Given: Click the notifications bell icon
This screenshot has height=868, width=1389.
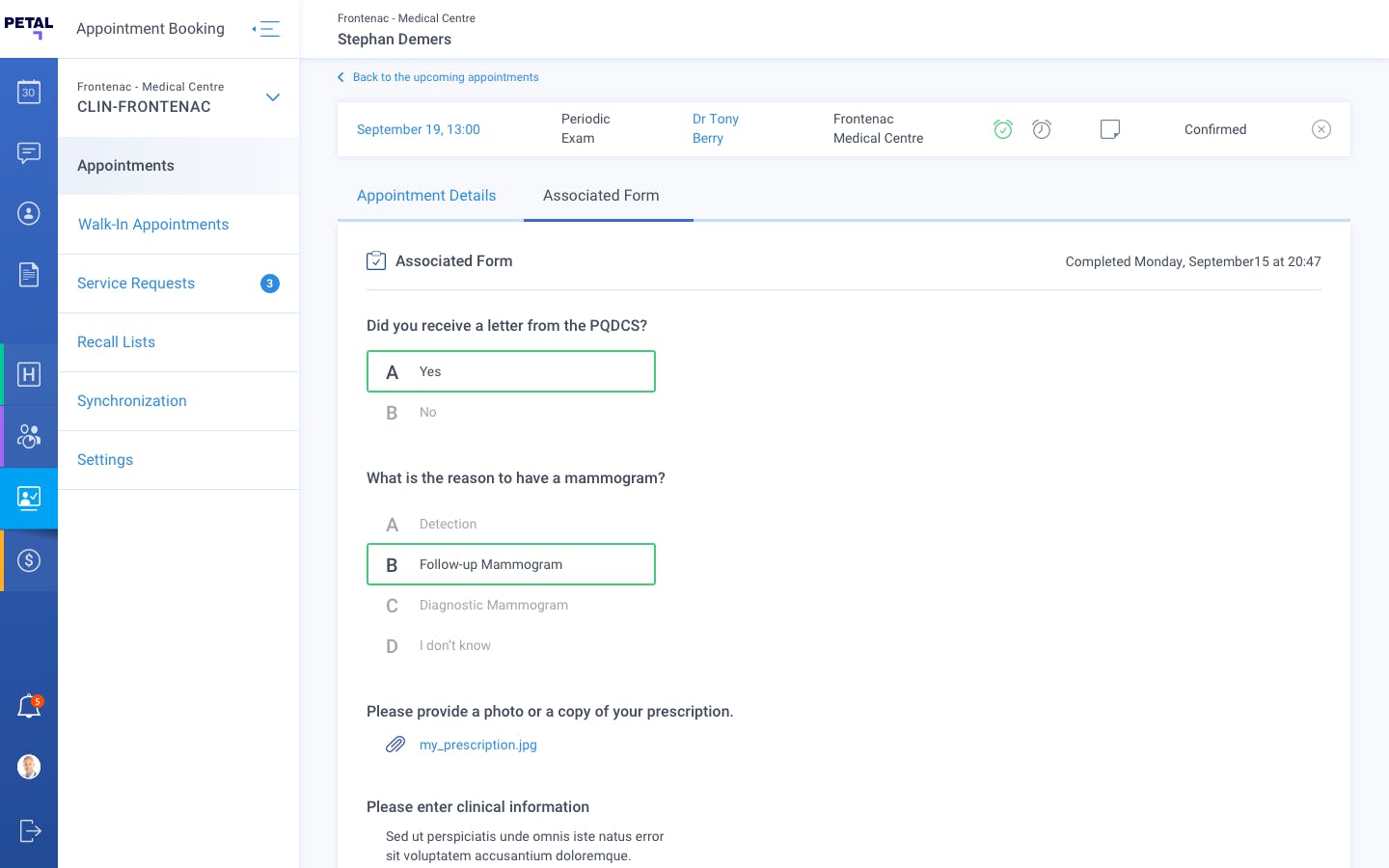Looking at the screenshot, I should pyautogui.click(x=29, y=707).
